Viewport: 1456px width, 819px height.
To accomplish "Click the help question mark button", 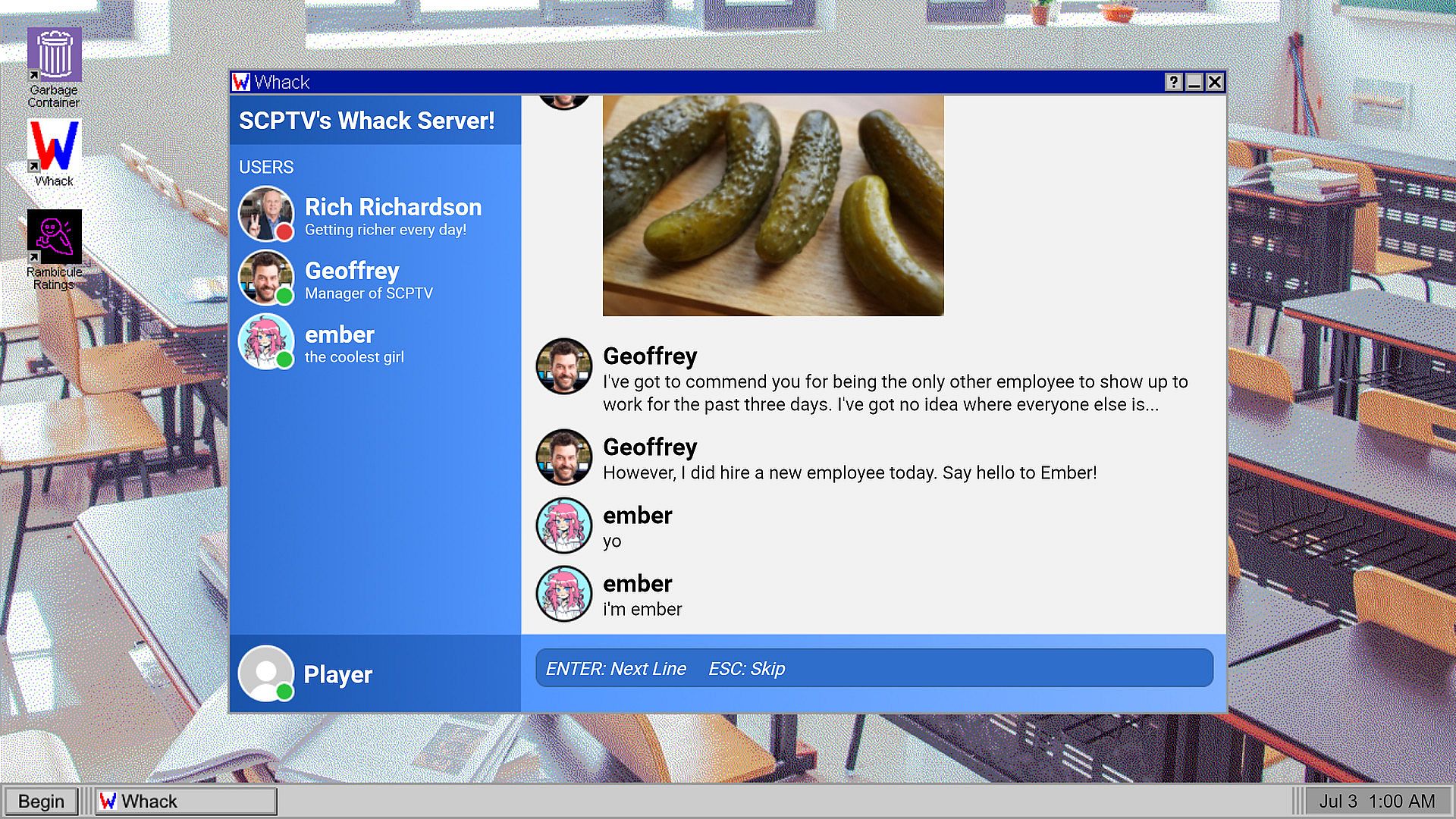I will point(1173,82).
